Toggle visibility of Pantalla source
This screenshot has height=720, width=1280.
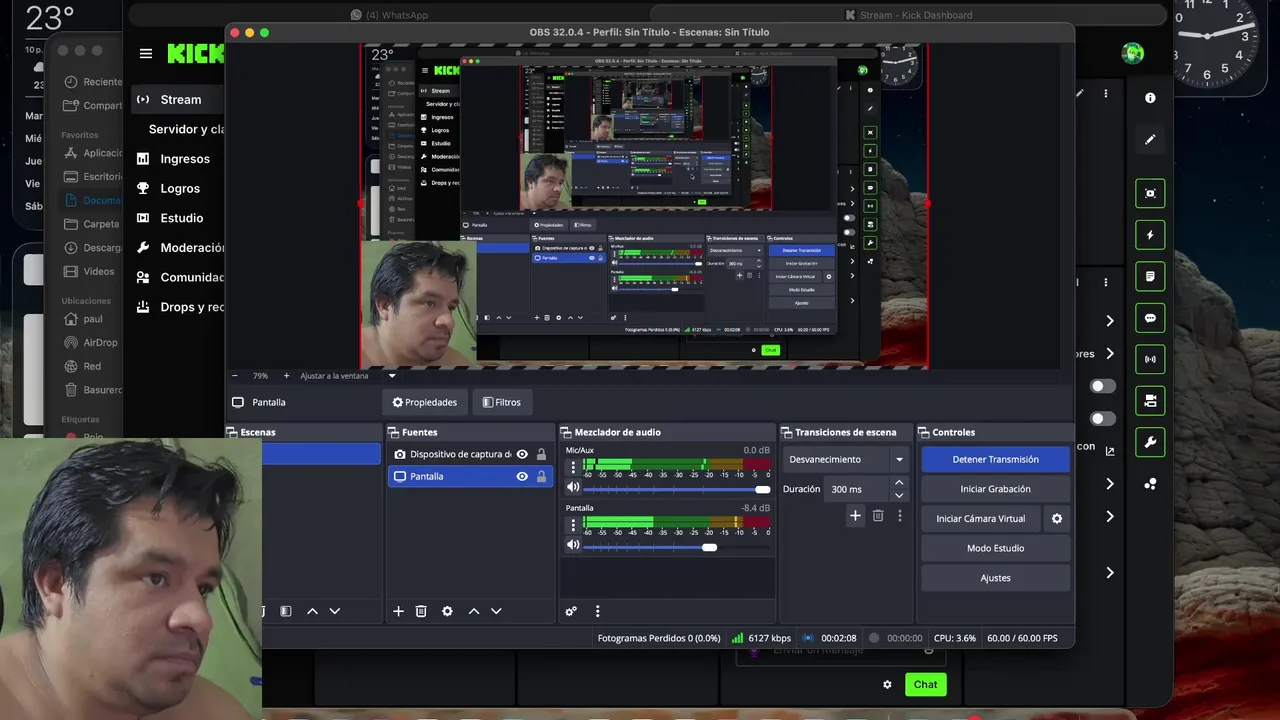coord(522,477)
